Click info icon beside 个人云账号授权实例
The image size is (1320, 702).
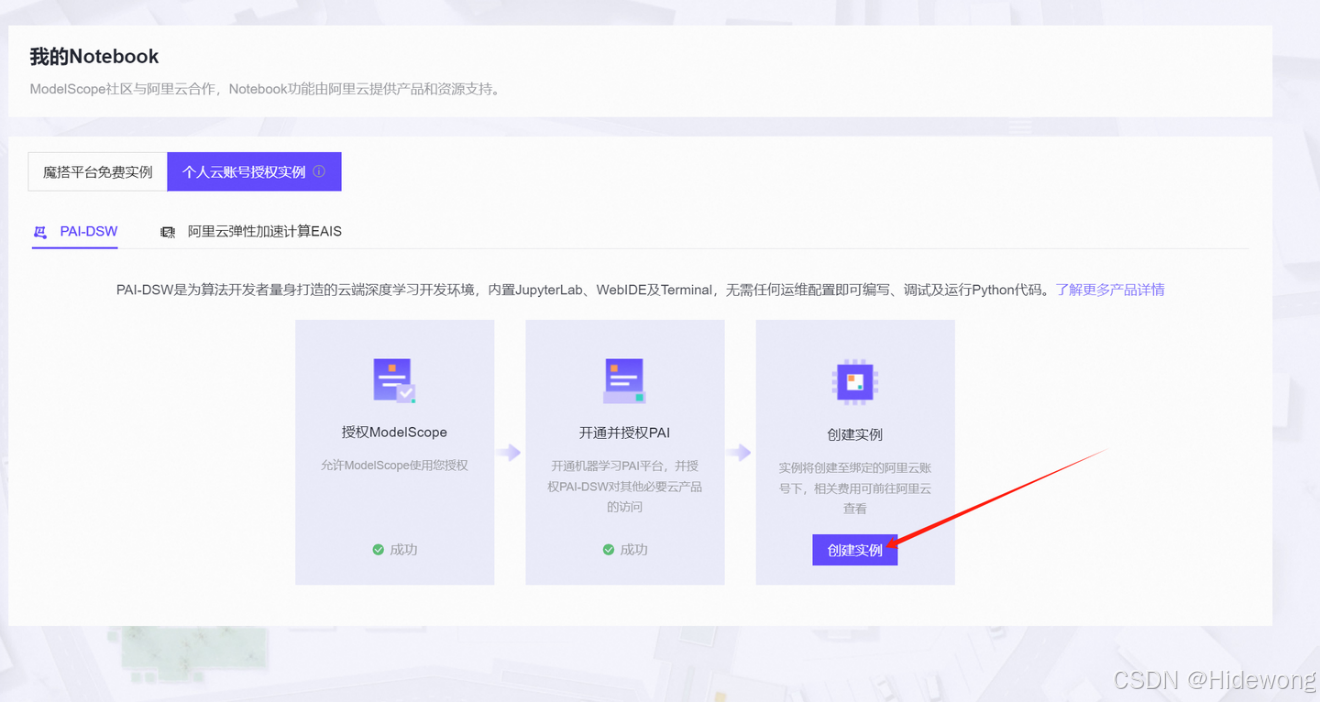[319, 172]
